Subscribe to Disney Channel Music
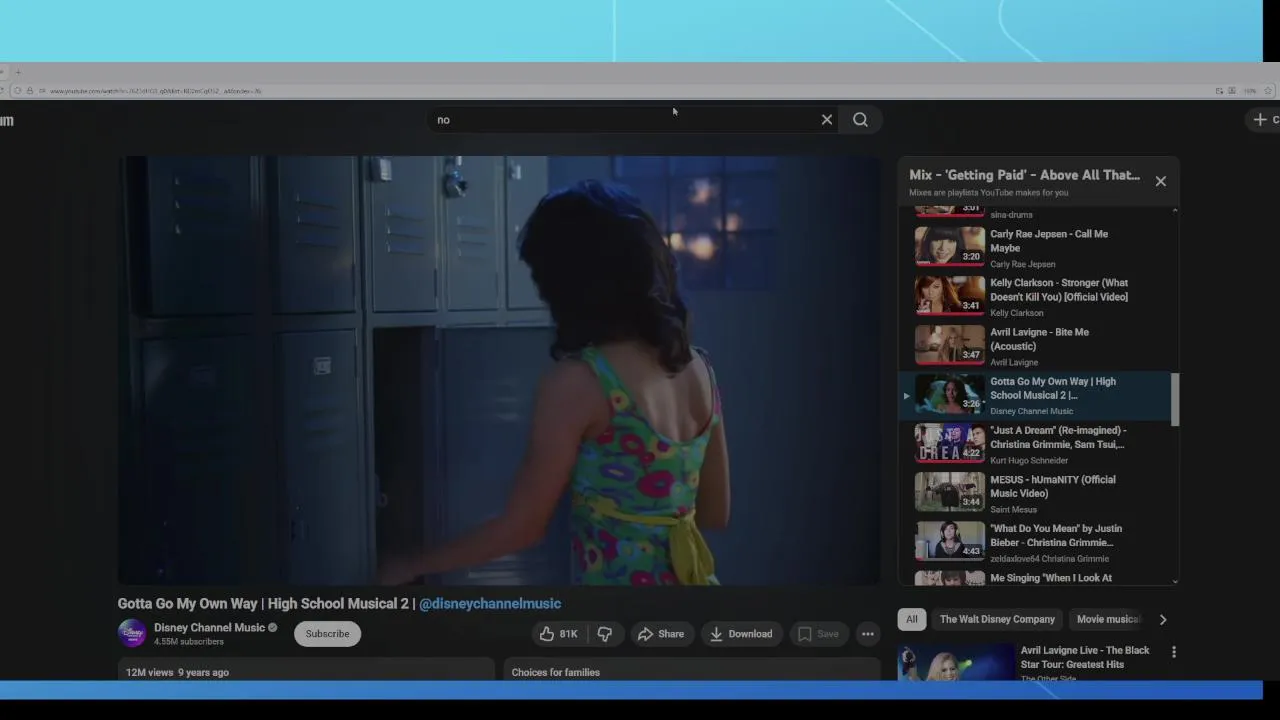The image size is (1280, 720). coord(327,634)
